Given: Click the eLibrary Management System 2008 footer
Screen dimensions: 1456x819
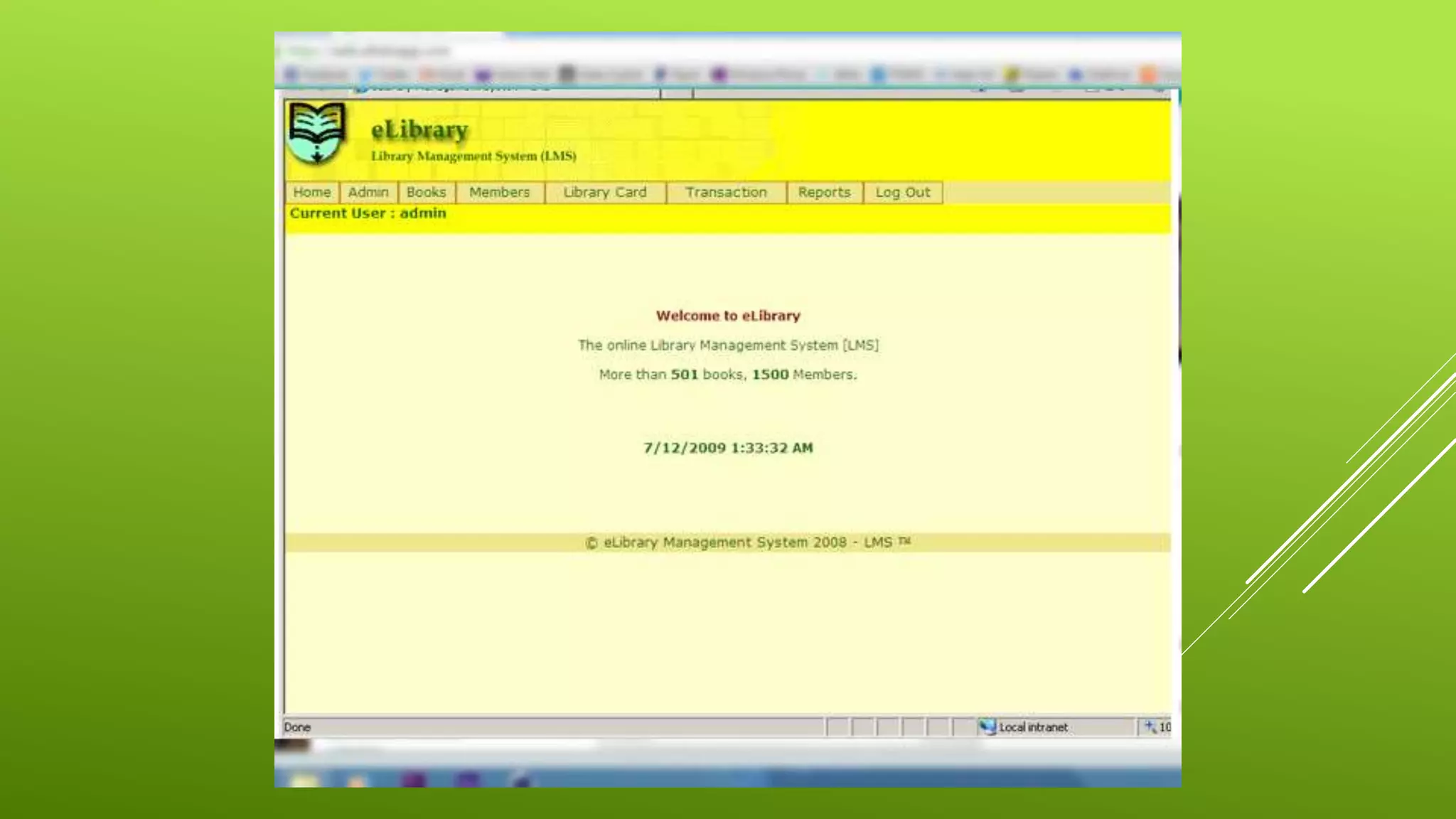Looking at the screenshot, I should point(746,542).
